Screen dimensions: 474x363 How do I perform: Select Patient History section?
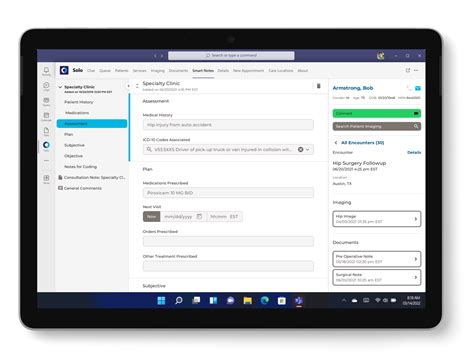tap(79, 102)
